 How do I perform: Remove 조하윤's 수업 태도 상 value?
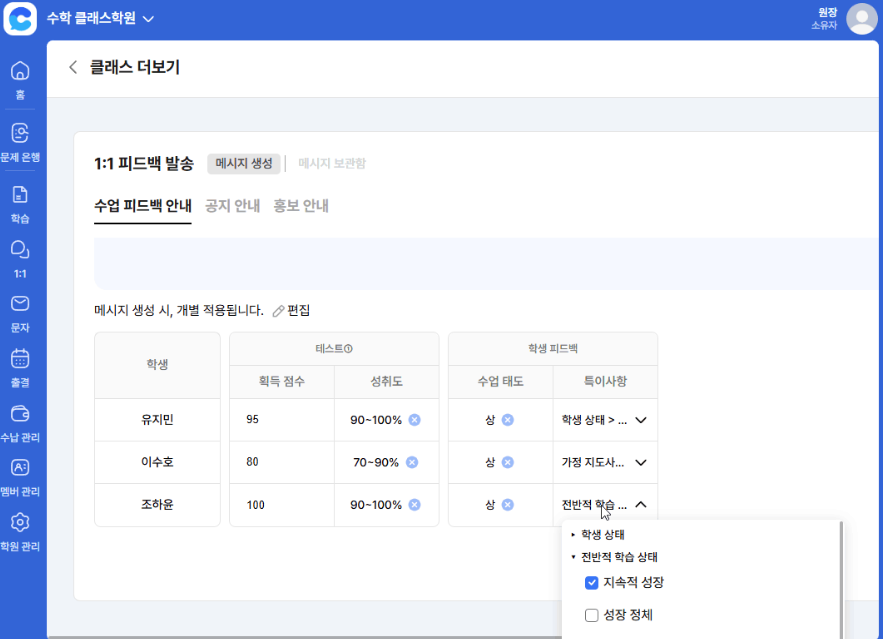pyautogui.click(x=507, y=504)
